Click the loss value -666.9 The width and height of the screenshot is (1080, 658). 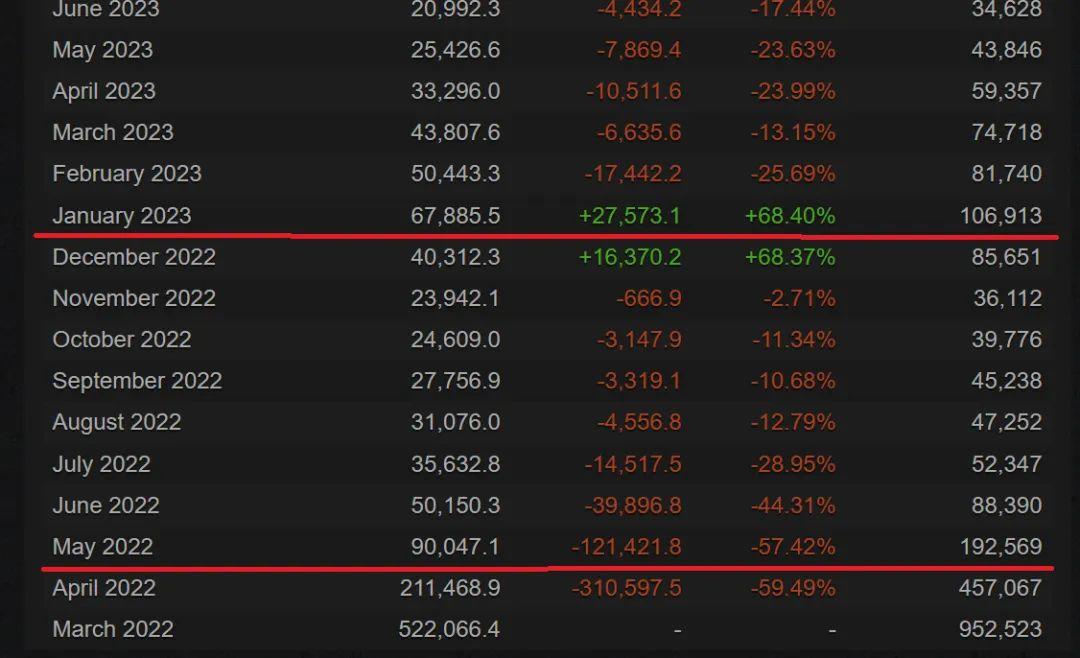649,298
